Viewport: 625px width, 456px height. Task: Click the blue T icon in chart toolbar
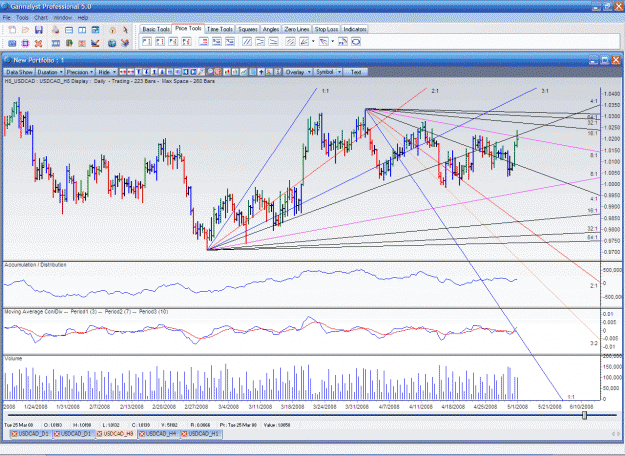tap(139, 72)
